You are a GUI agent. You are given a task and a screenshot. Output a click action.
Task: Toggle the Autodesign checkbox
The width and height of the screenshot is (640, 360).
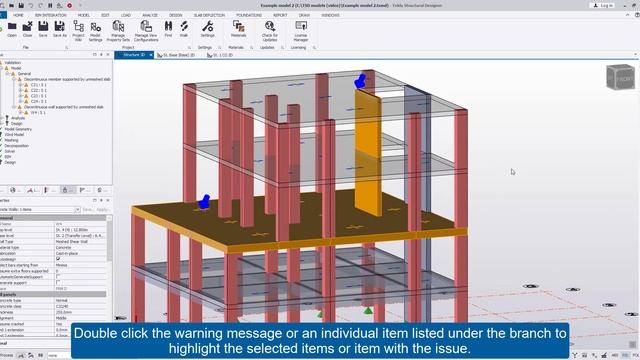point(58,259)
